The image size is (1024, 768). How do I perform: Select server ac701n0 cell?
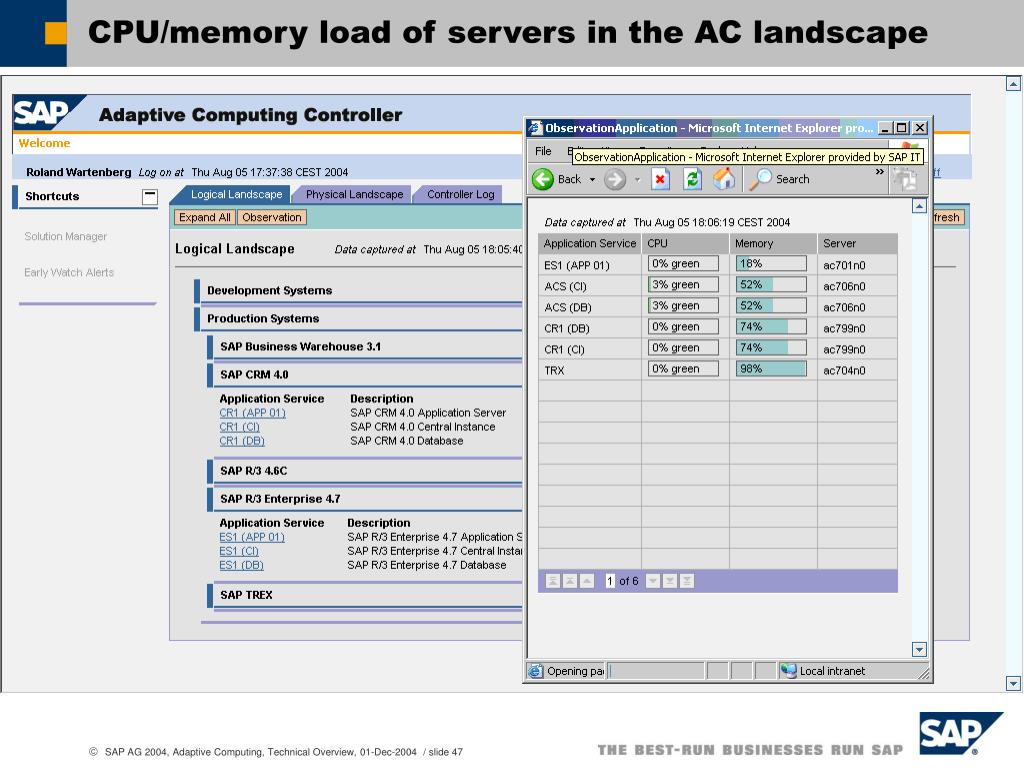(x=857, y=265)
